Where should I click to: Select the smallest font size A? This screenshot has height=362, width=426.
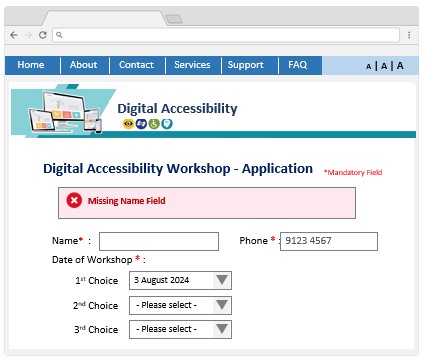(368, 66)
